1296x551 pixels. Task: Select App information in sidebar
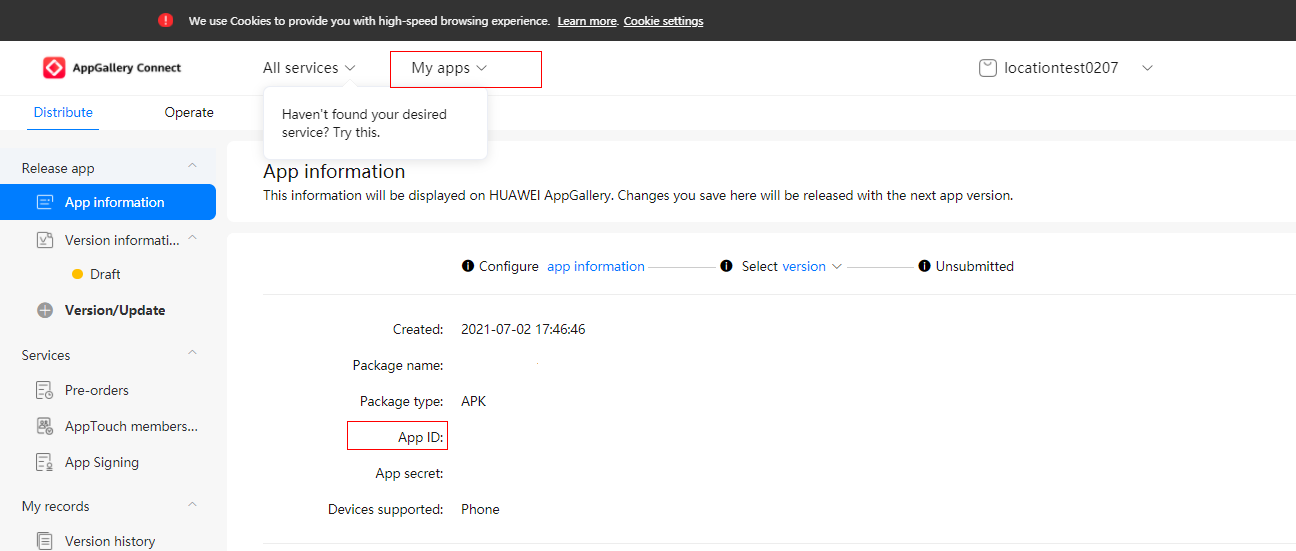point(108,202)
